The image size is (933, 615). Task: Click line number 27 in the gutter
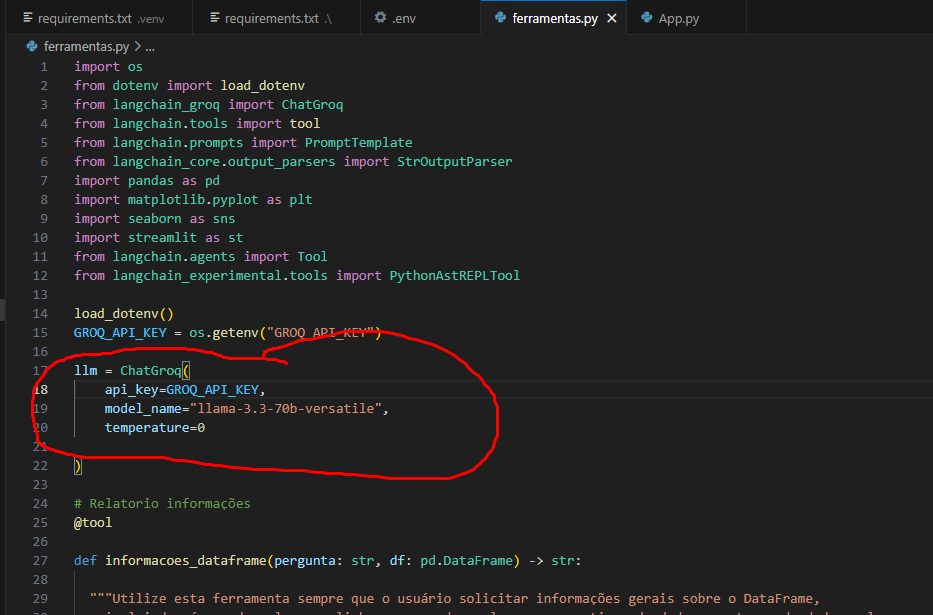[x=40, y=561]
